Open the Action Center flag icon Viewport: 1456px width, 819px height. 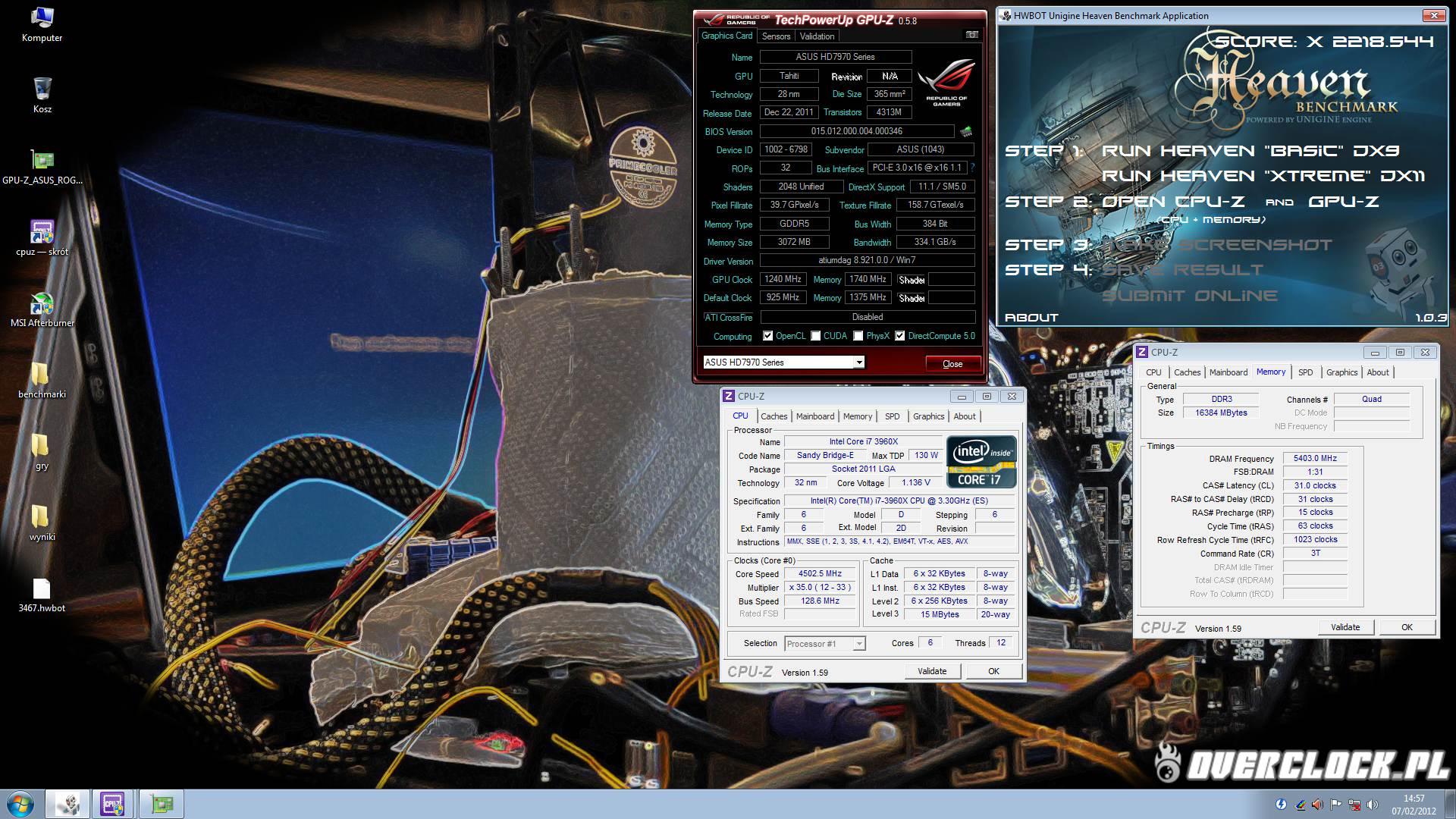[x=1336, y=805]
